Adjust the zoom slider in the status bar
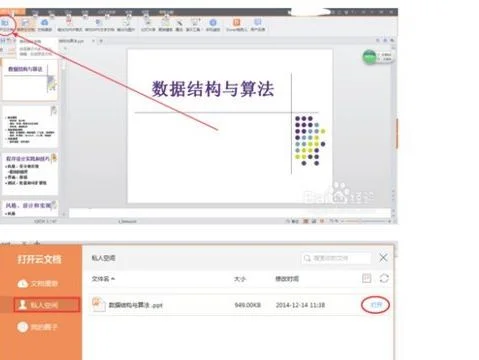Image resolution: width=479 pixels, height=360 pixels. point(365,221)
